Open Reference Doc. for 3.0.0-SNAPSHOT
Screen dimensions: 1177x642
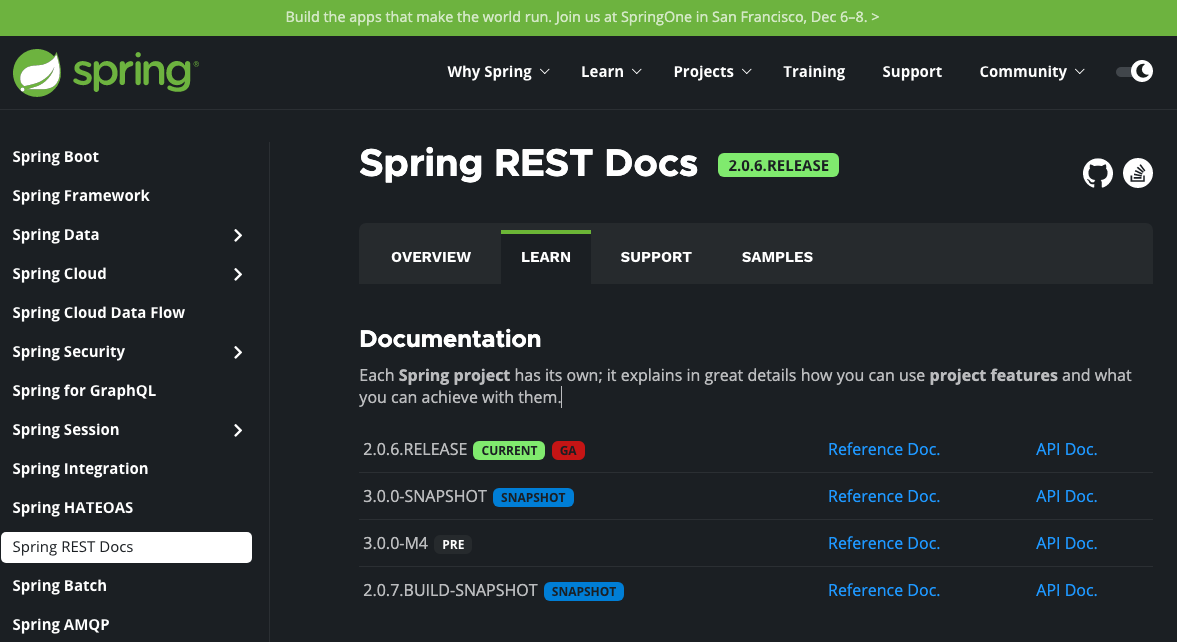pos(884,496)
